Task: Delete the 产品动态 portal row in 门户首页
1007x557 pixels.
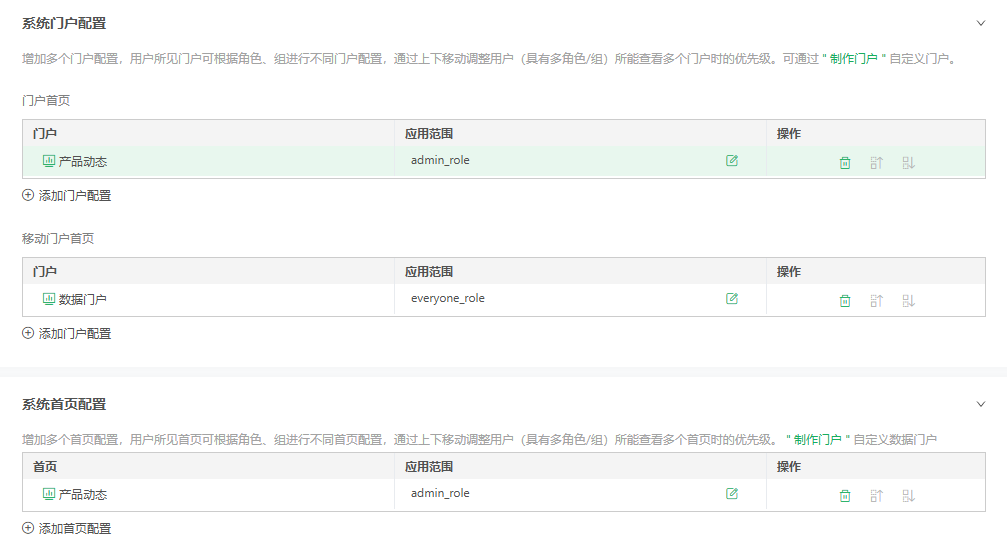Action: pos(845,163)
